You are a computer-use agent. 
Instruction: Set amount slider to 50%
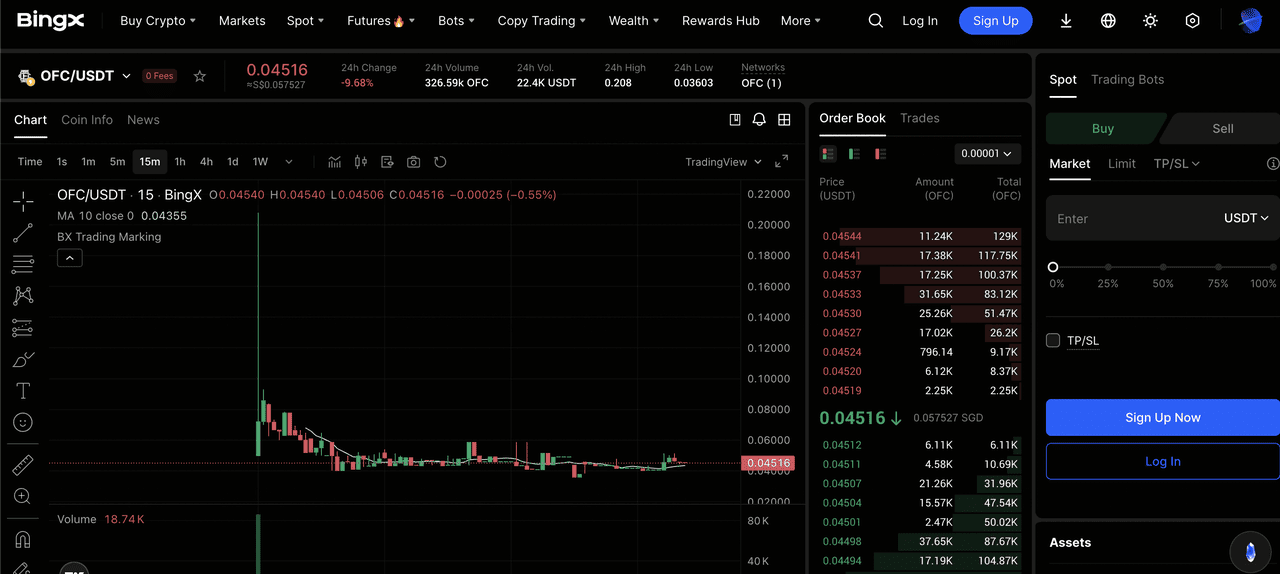pyautogui.click(x=1163, y=267)
